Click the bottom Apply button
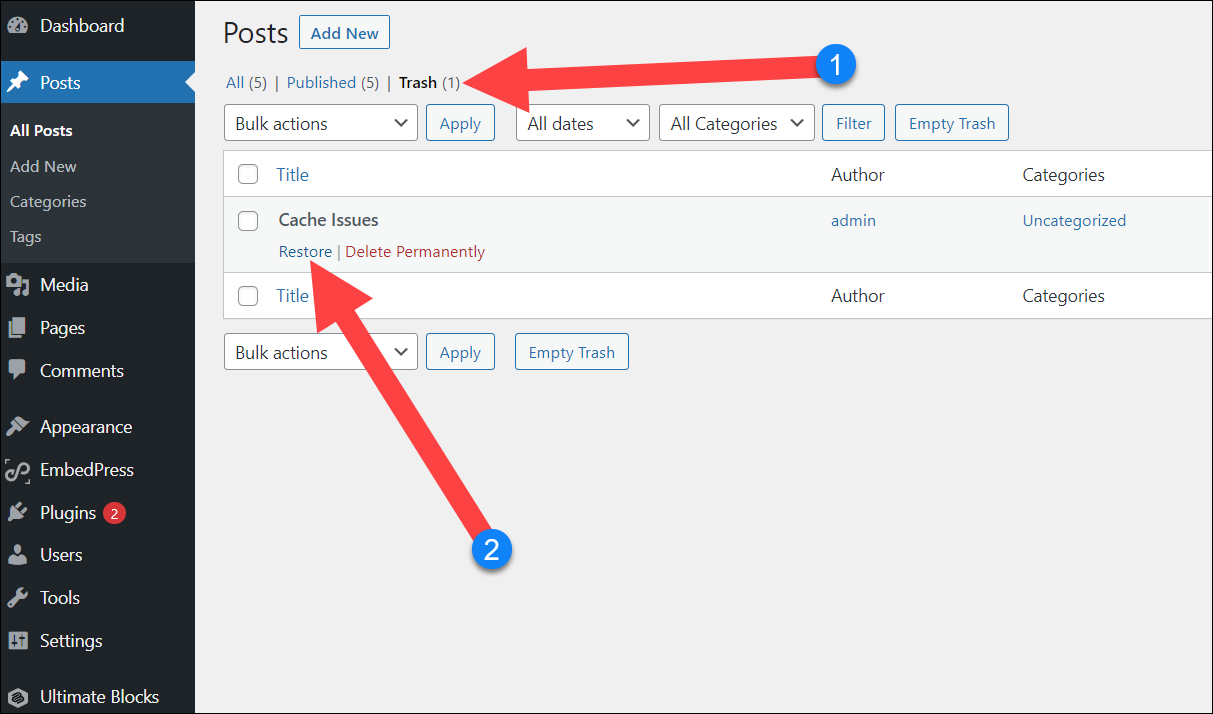The image size is (1213, 714). [x=460, y=352]
